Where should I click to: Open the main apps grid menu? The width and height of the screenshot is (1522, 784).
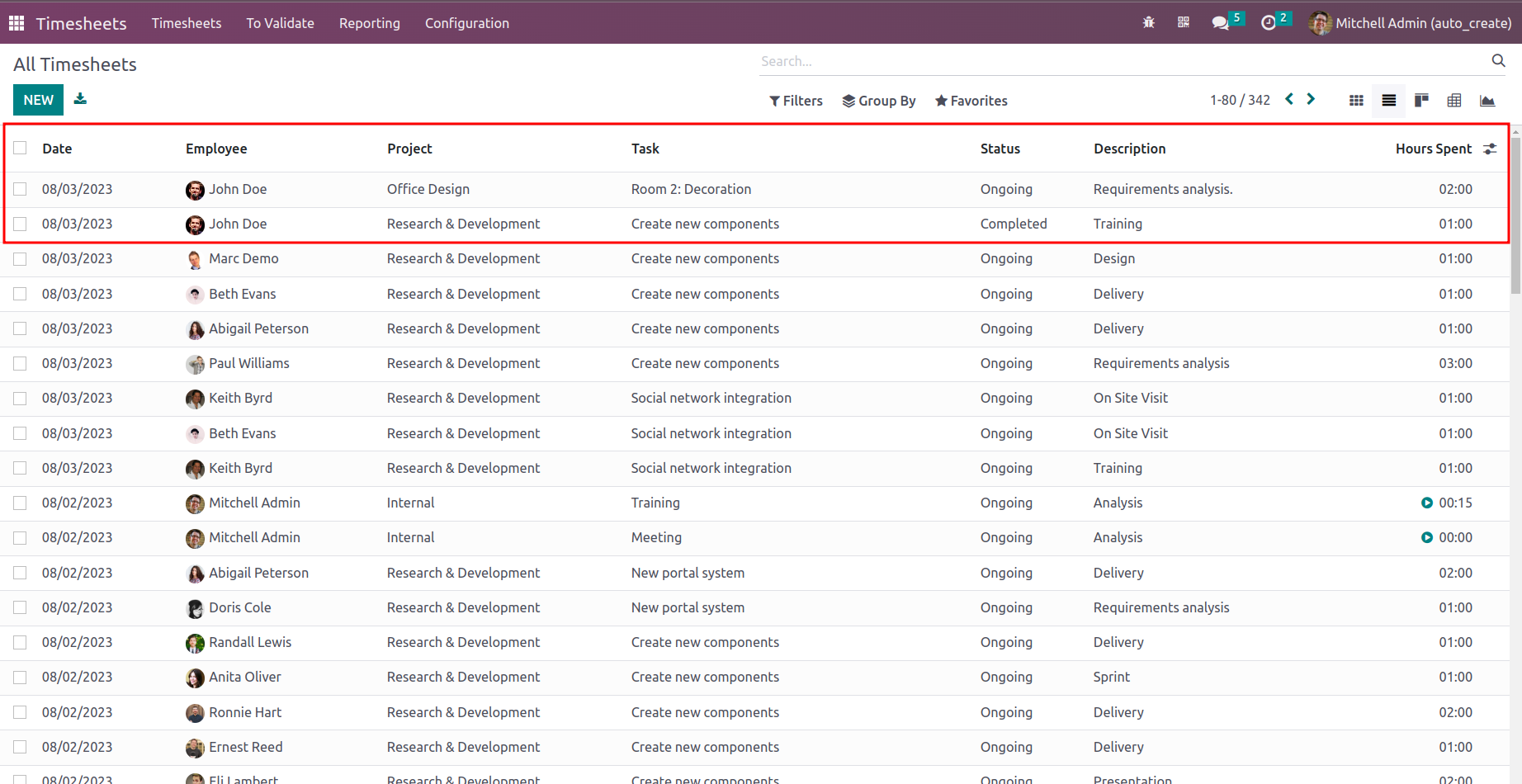(17, 23)
